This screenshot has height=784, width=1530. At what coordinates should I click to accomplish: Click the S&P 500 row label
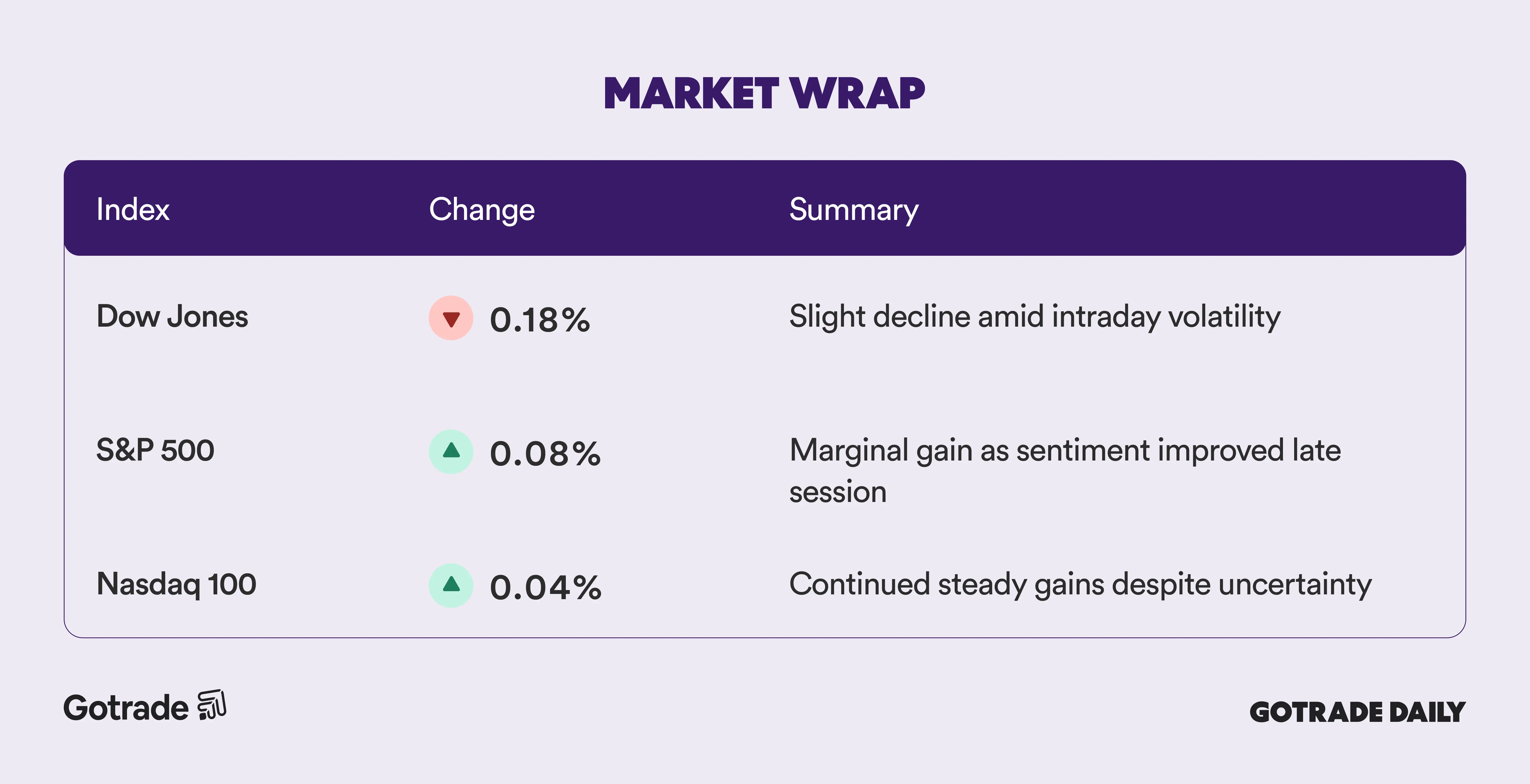point(155,450)
